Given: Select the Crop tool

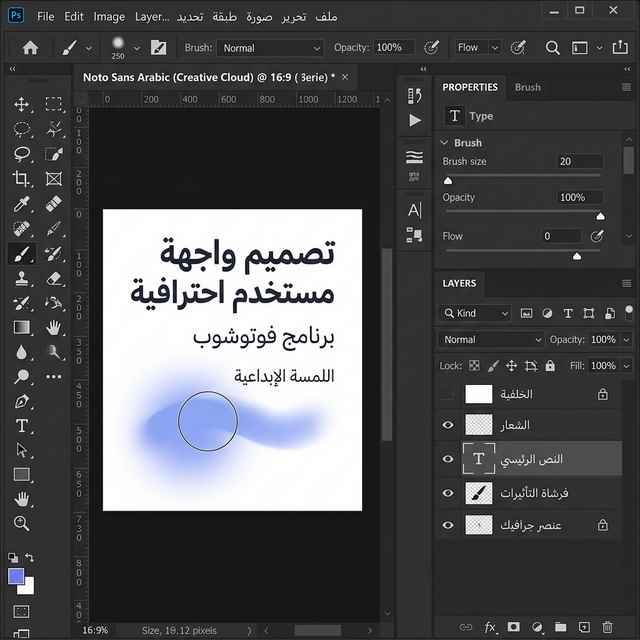Looking at the screenshot, I should pos(21,179).
